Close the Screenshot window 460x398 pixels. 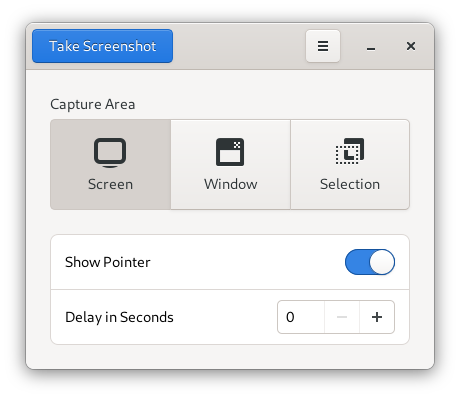tap(411, 46)
